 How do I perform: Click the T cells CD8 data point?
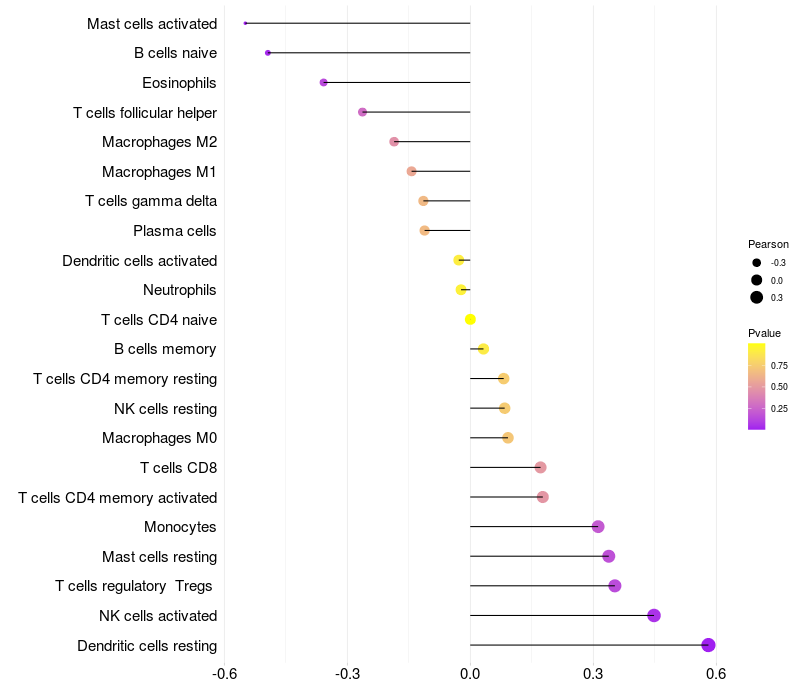coord(540,467)
